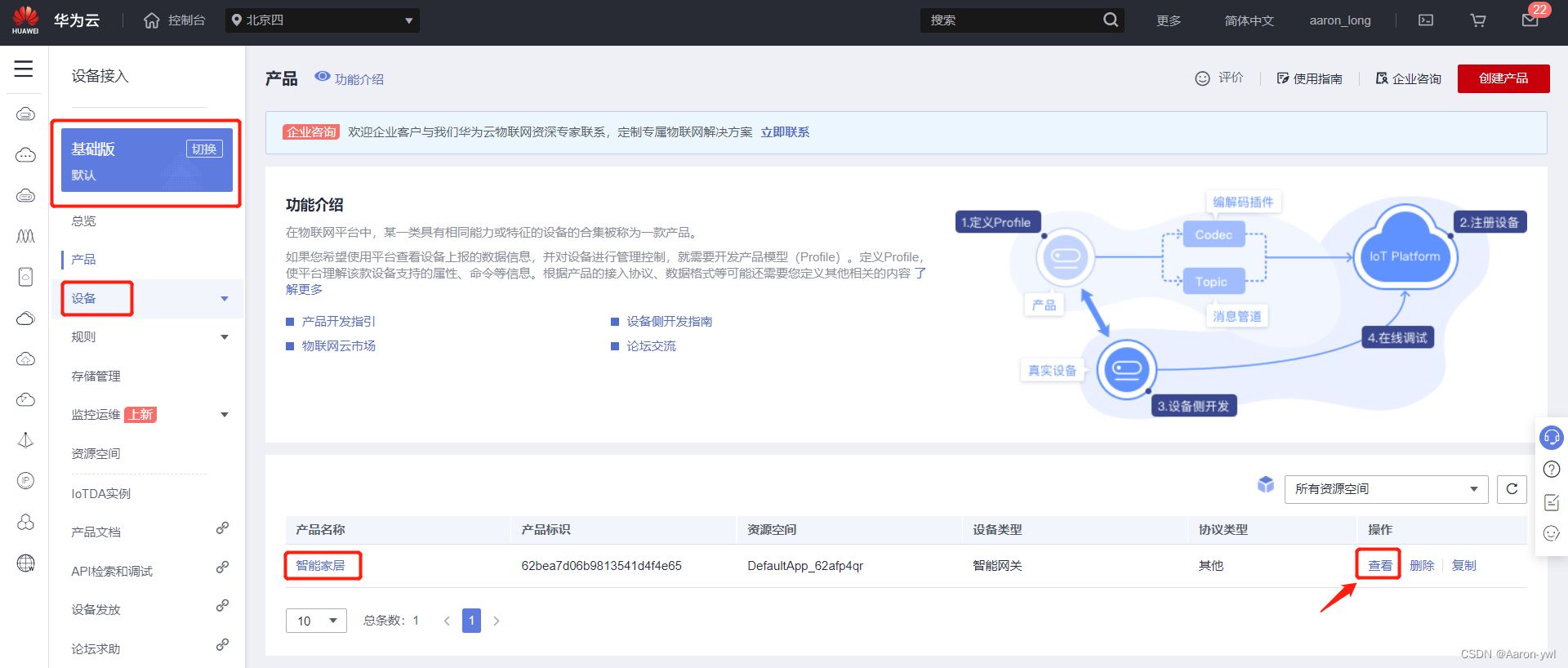Open 设备 menu item in sidebar

point(83,299)
